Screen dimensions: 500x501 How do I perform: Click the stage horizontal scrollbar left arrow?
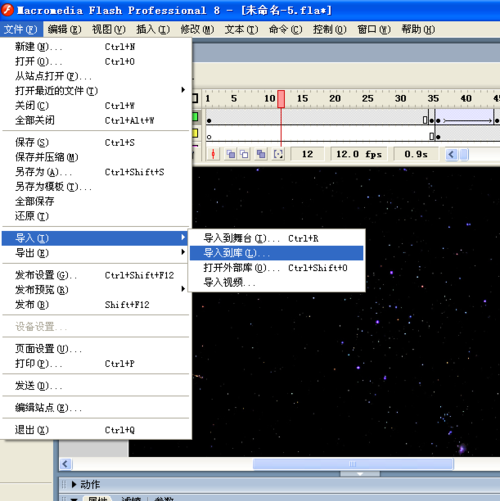tap(65, 464)
